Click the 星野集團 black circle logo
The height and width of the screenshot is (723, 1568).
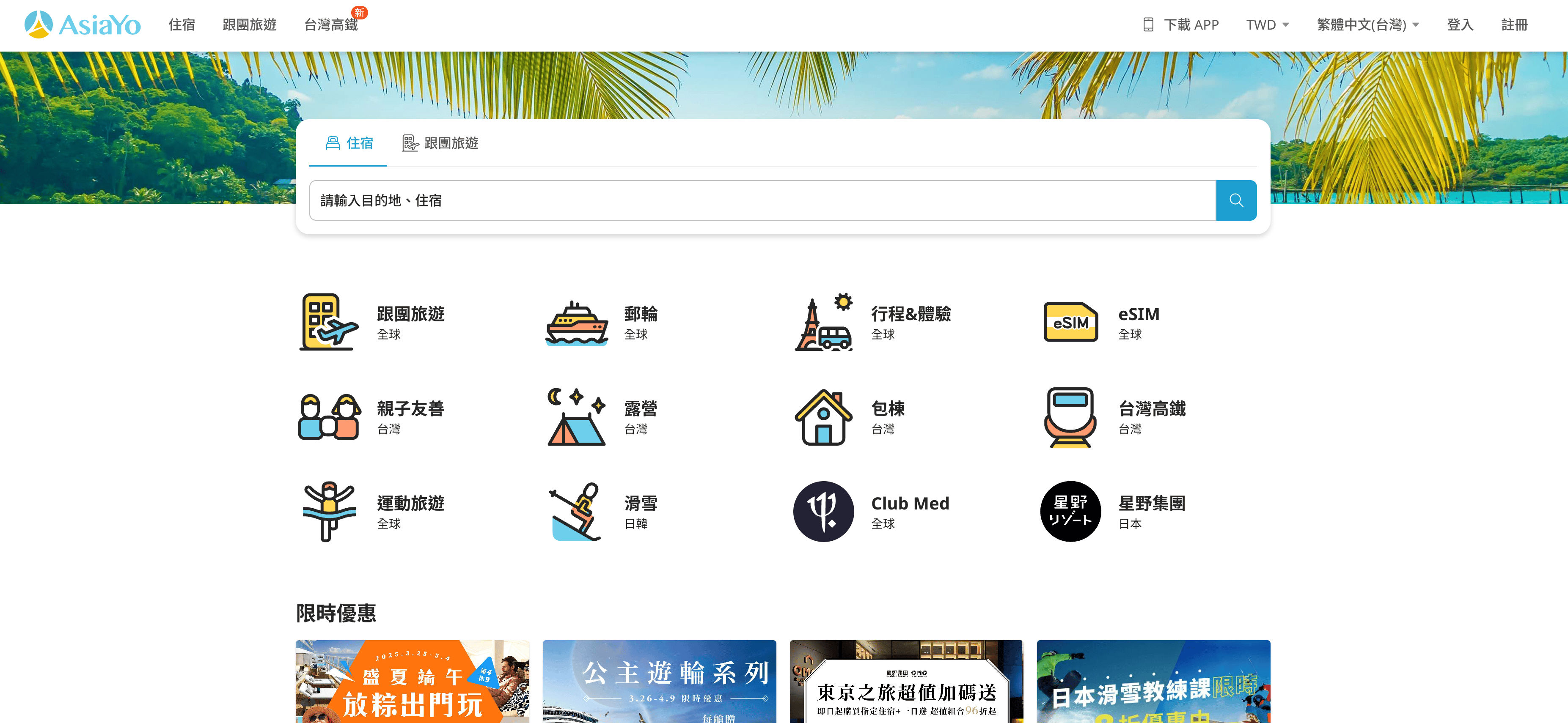[x=1070, y=512]
